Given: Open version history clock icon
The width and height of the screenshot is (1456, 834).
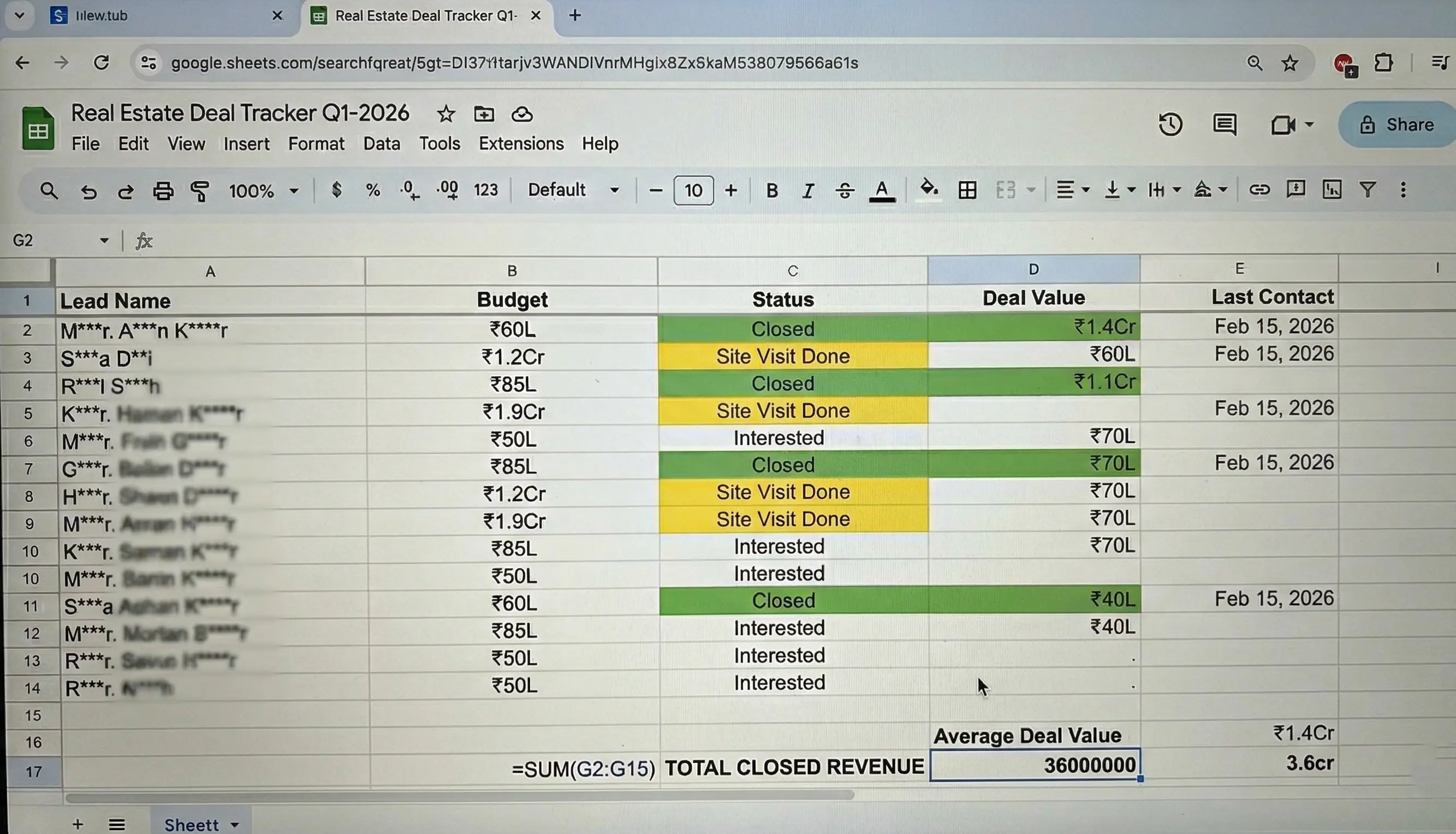Looking at the screenshot, I should click(1170, 125).
